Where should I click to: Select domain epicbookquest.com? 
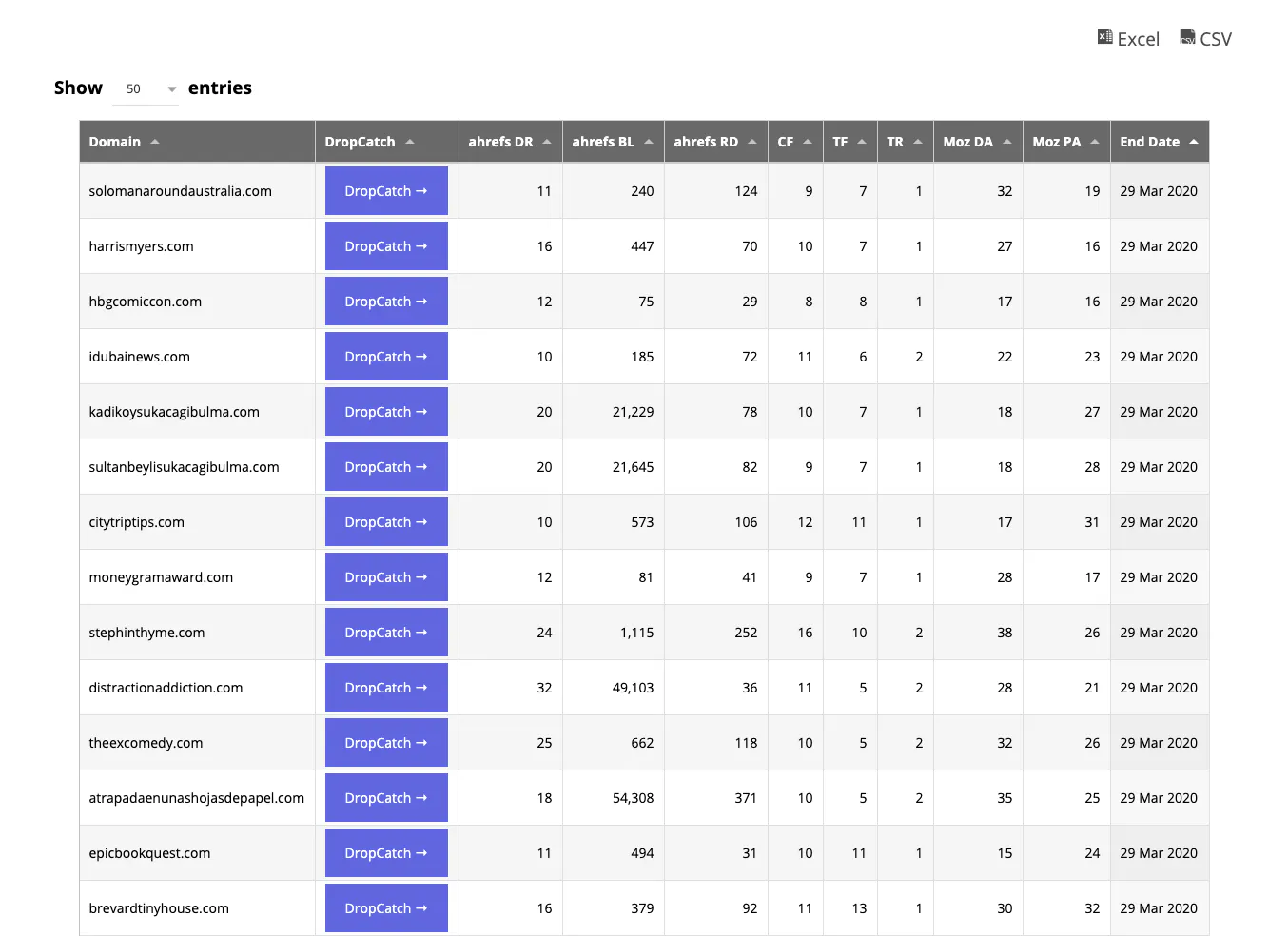(x=149, y=853)
